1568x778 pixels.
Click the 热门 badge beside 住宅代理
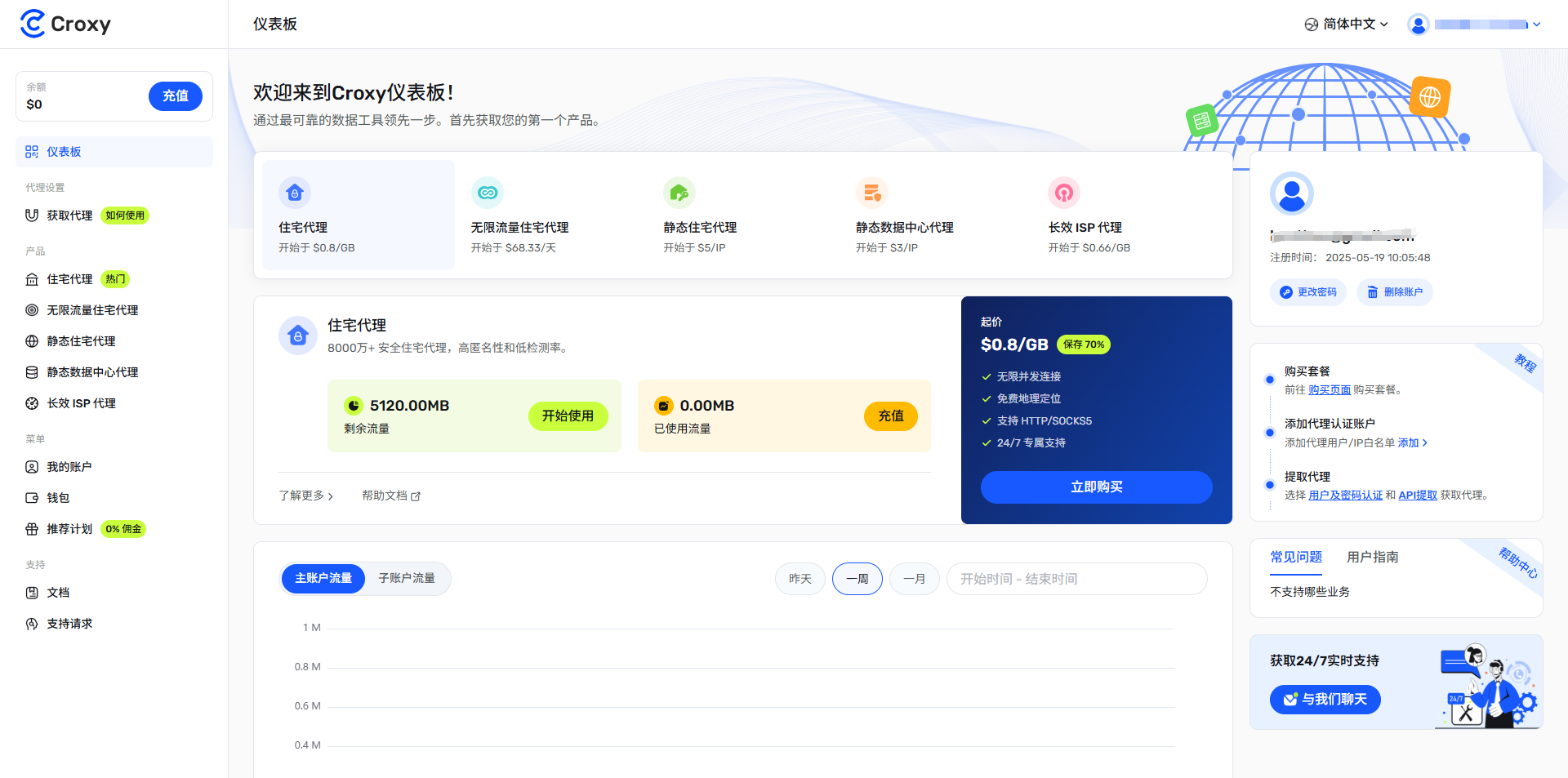(115, 279)
